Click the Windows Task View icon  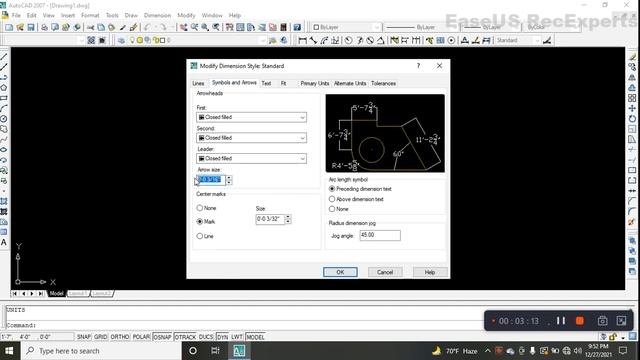(x=215, y=351)
